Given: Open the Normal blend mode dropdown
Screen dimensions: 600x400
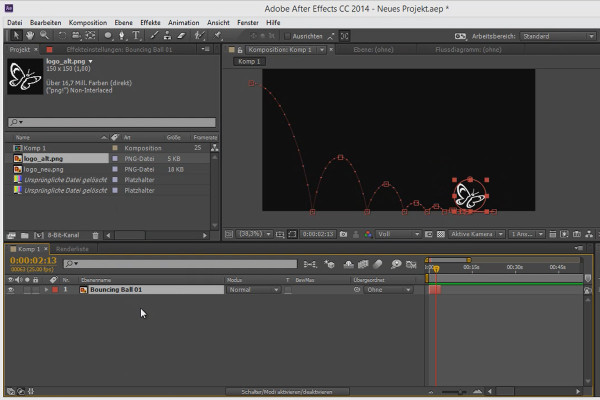Looking at the screenshot, I should point(254,290).
